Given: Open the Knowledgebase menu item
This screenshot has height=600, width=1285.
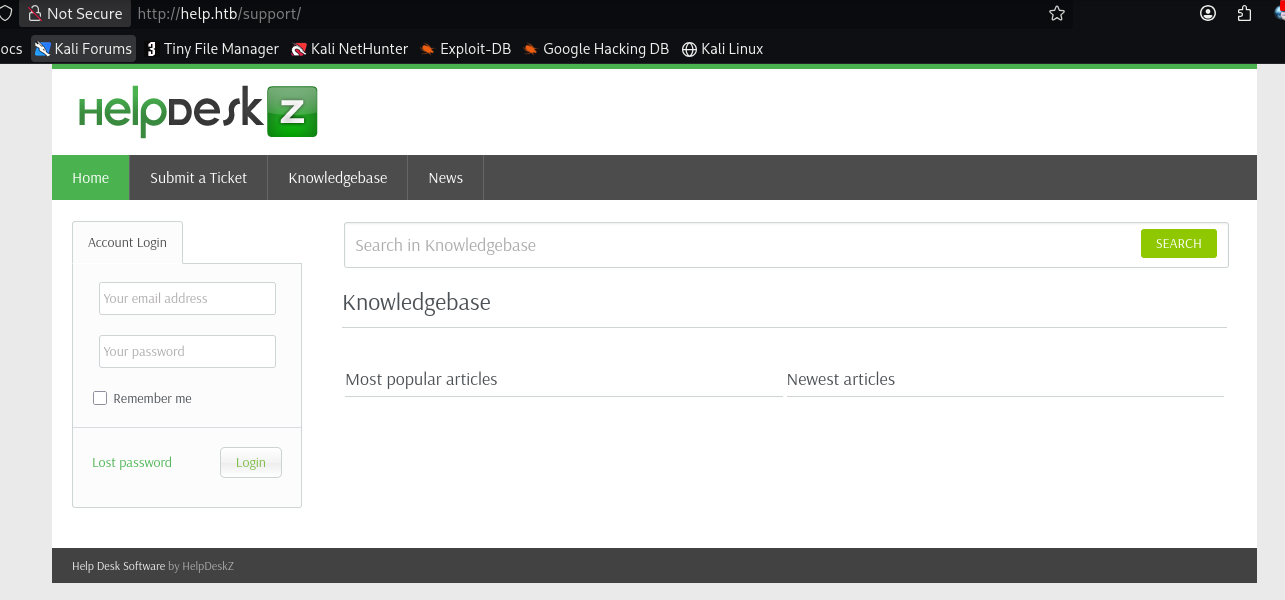Looking at the screenshot, I should point(338,178).
